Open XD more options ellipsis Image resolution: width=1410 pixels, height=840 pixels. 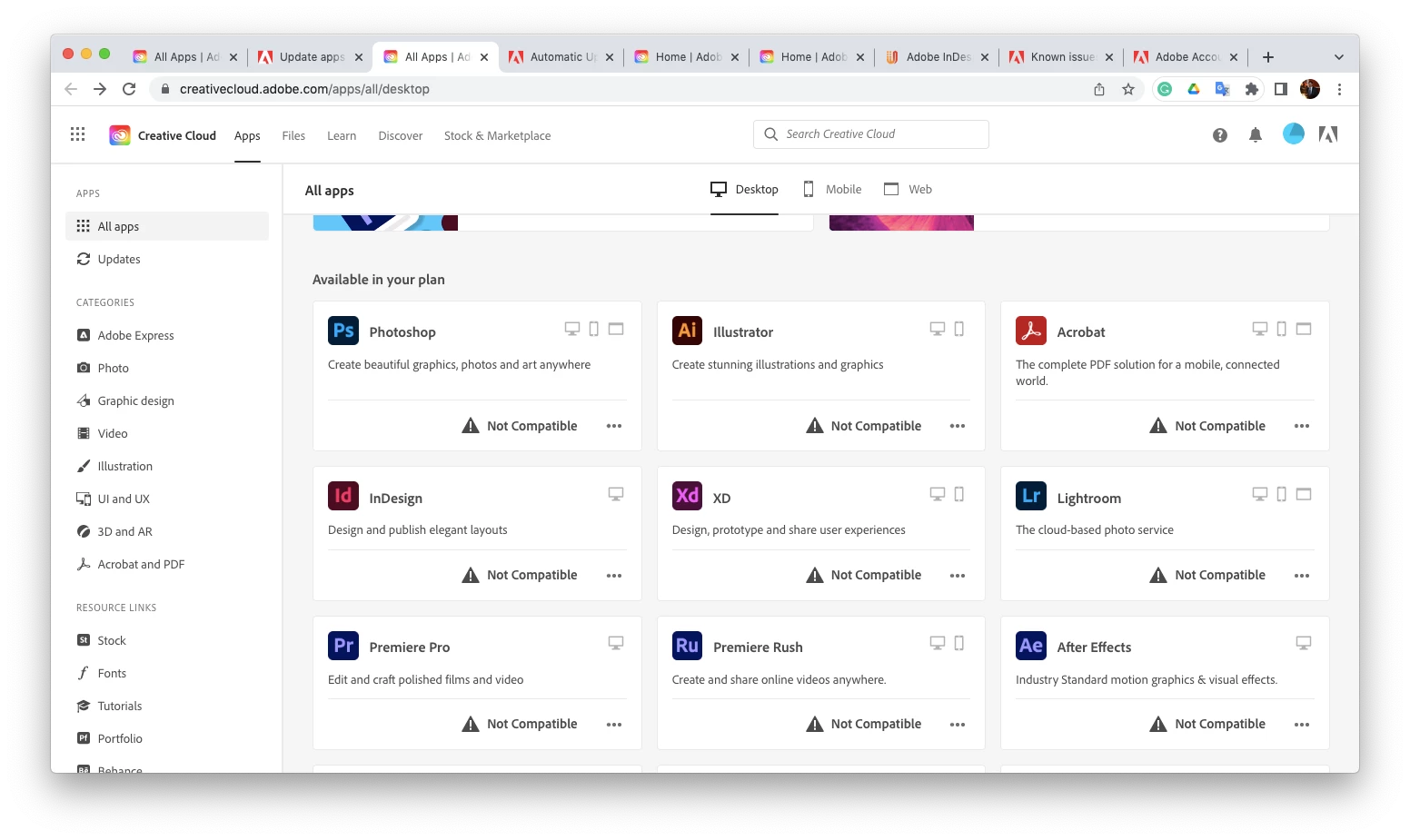click(x=958, y=576)
